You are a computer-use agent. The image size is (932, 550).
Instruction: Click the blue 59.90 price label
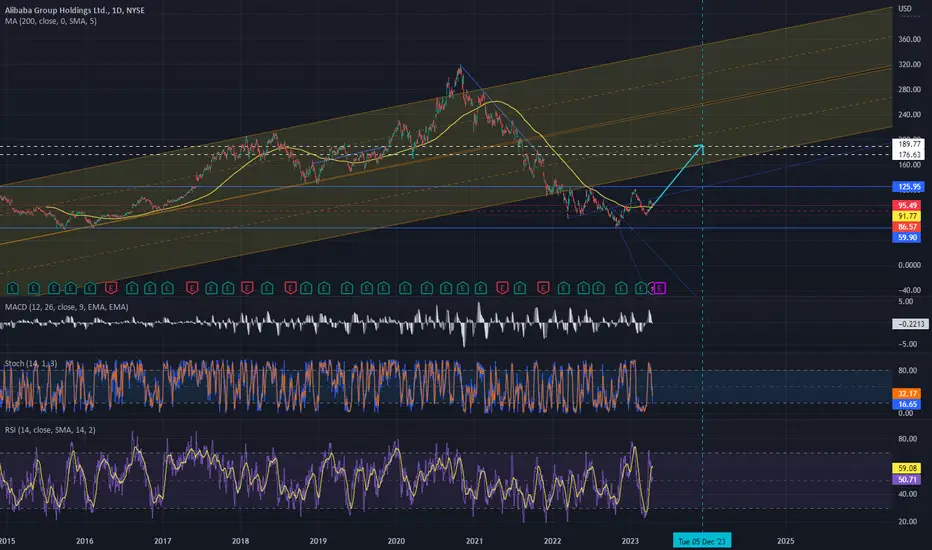pyautogui.click(x=908, y=237)
